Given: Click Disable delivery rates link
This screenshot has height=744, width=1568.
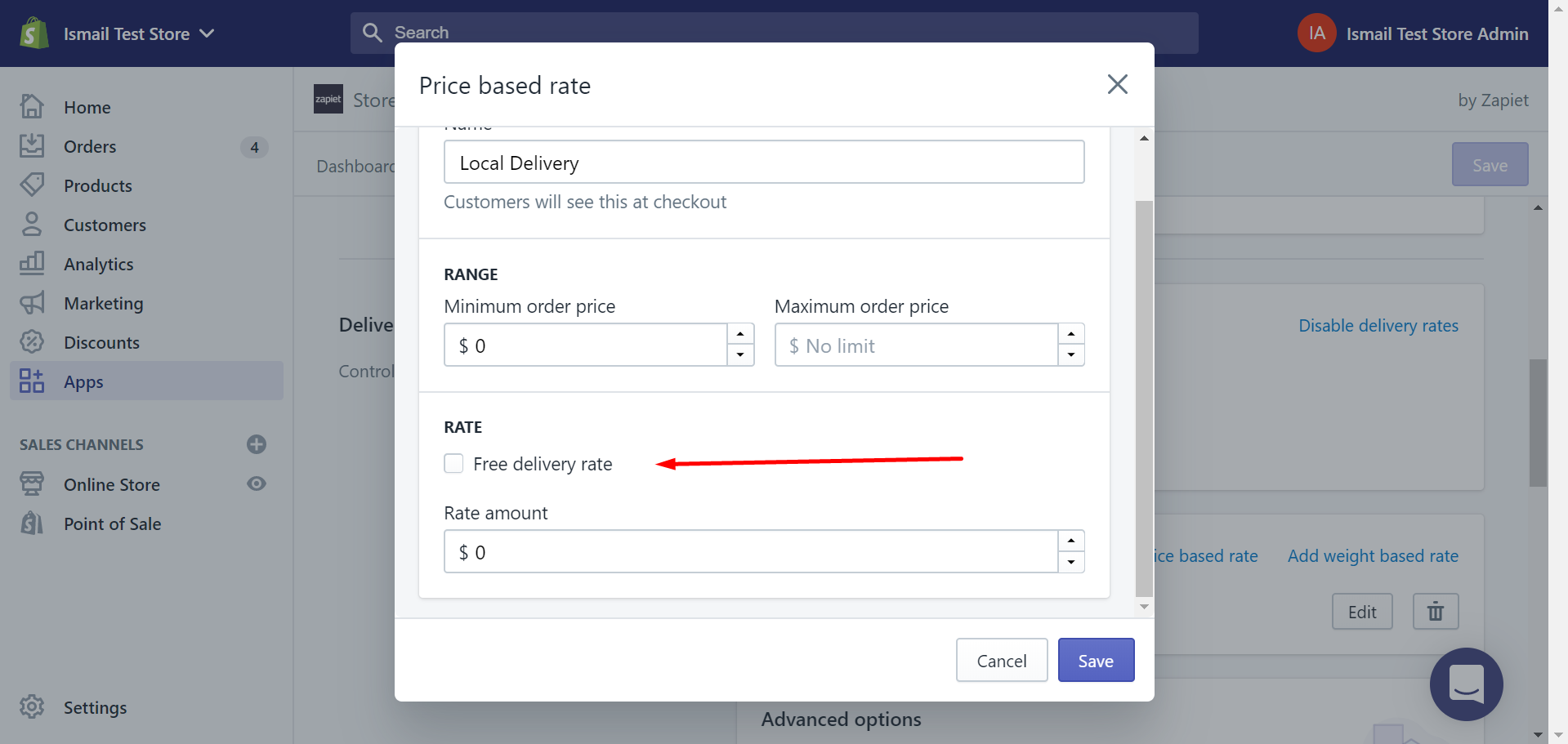Looking at the screenshot, I should (1378, 325).
